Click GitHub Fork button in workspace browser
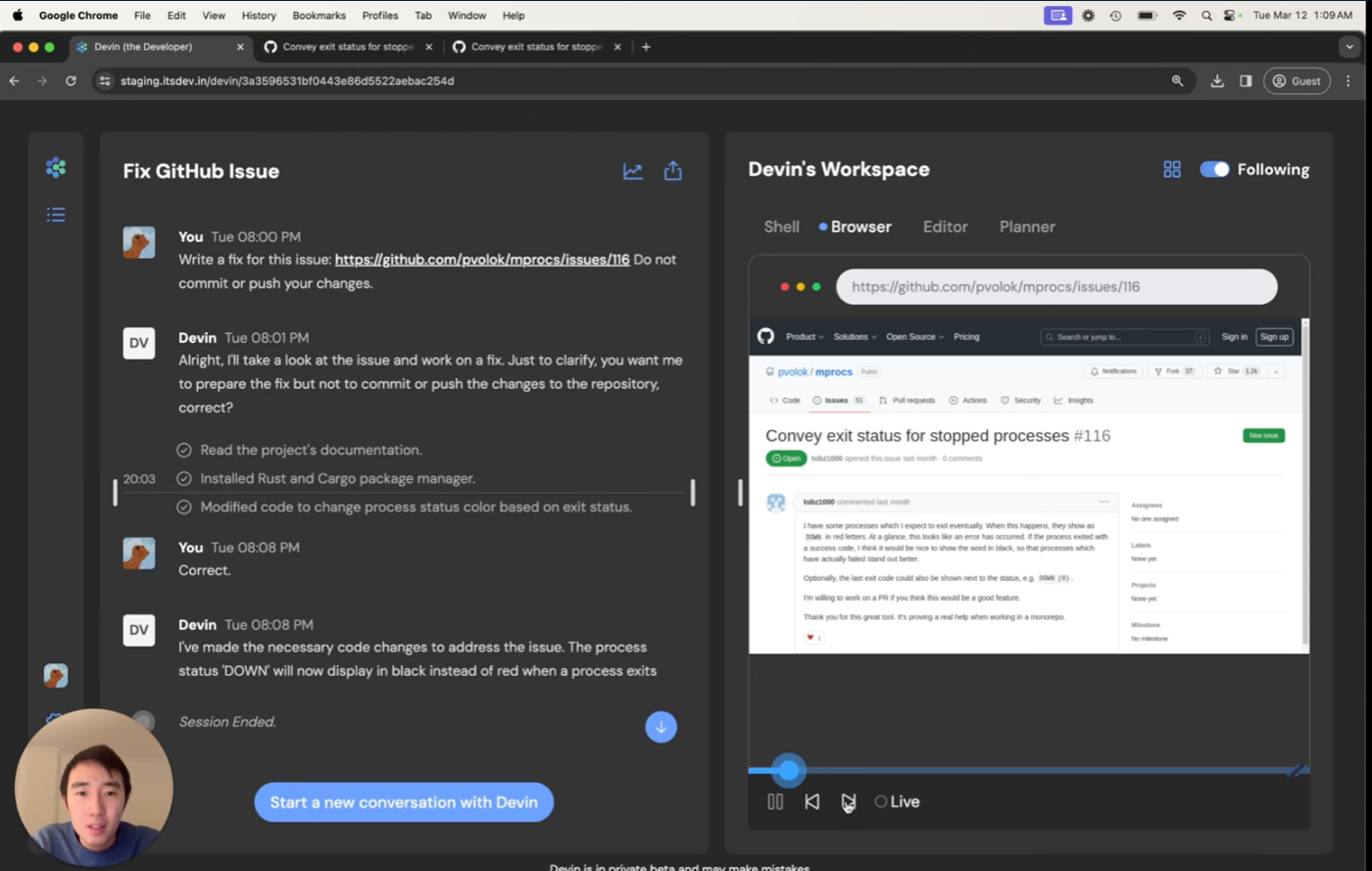 click(x=1175, y=371)
